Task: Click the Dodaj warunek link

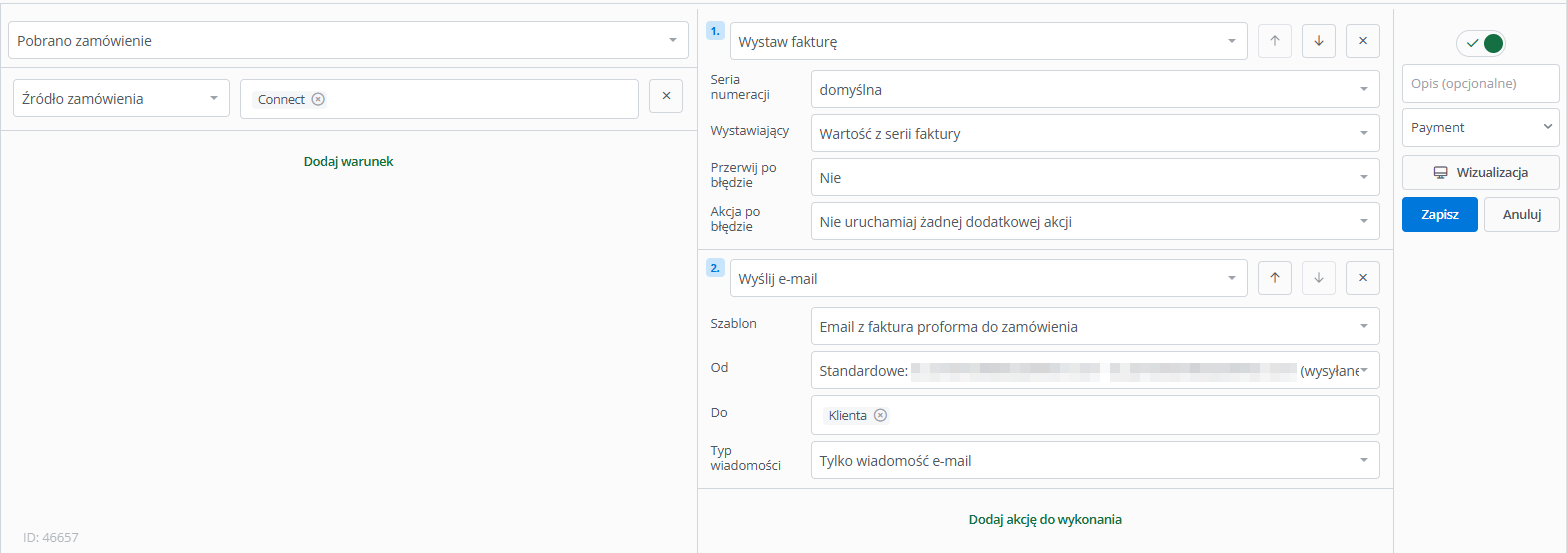Action: tap(348, 161)
